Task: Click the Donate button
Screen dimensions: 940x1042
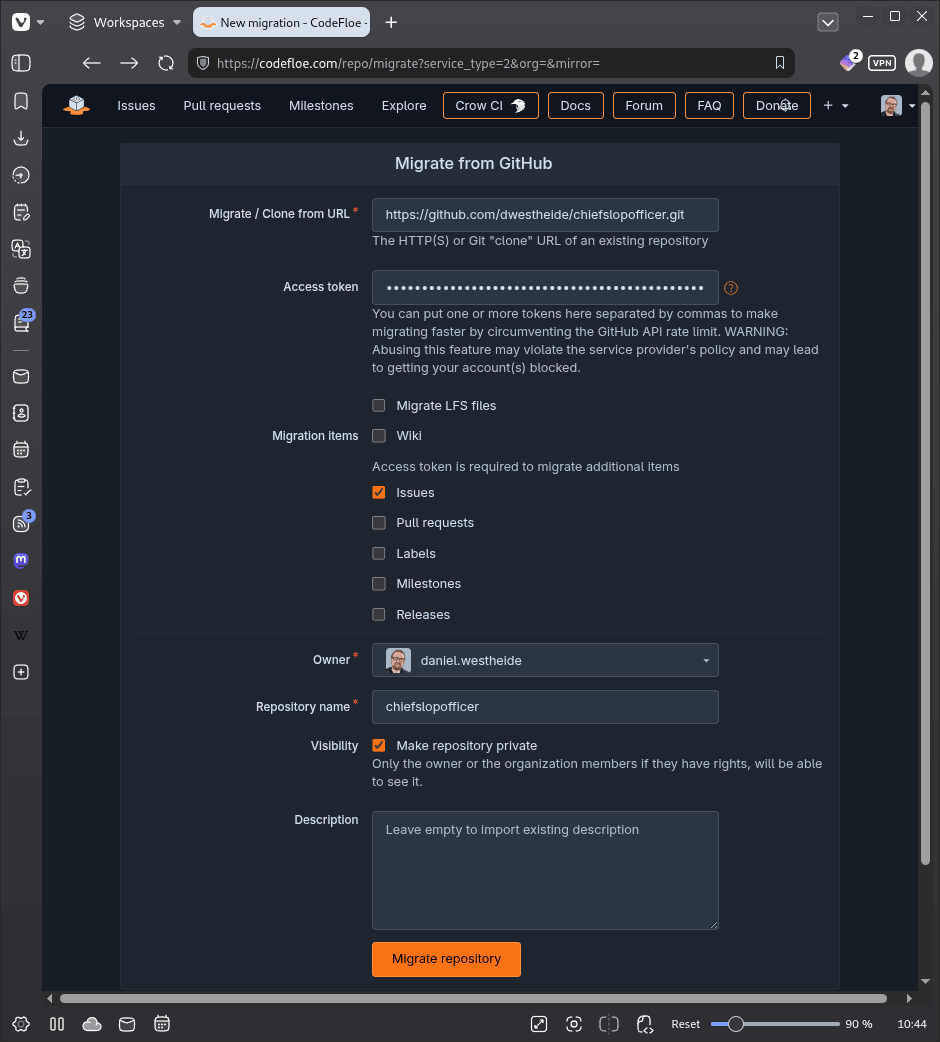Action: 777,106
